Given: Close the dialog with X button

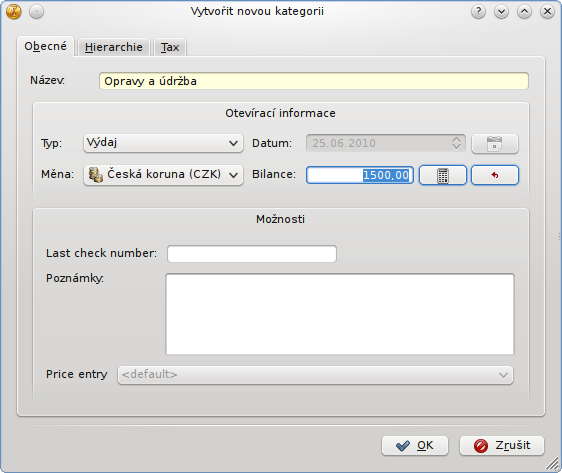Looking at the screenshot, I should click(547, 12).
